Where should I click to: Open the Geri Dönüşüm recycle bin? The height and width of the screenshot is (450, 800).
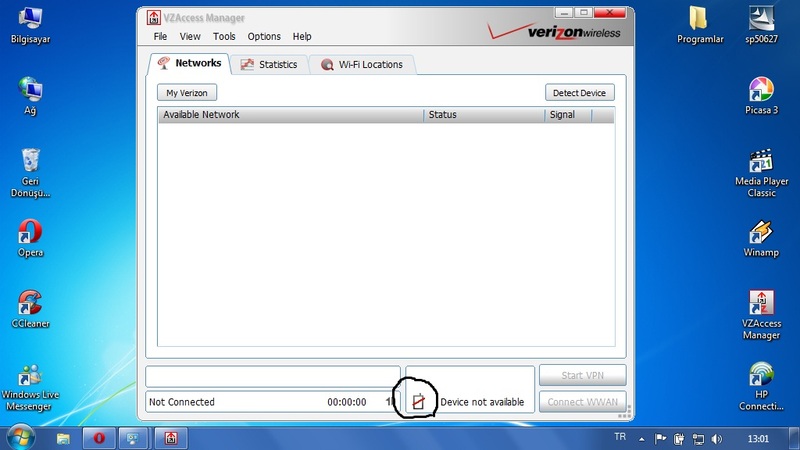tap(31, 161)
